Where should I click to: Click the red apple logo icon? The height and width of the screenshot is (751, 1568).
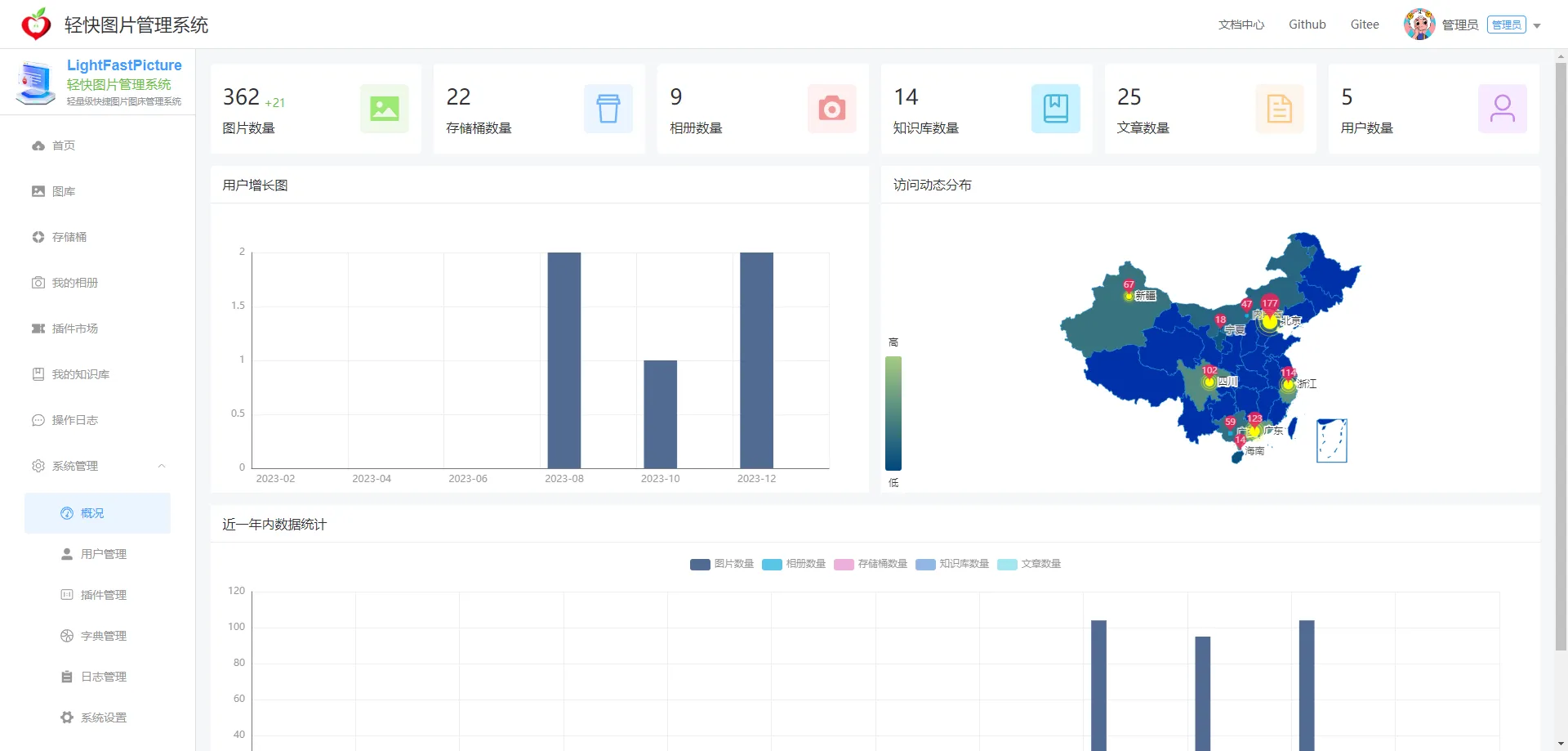click(x=35, y=25)
